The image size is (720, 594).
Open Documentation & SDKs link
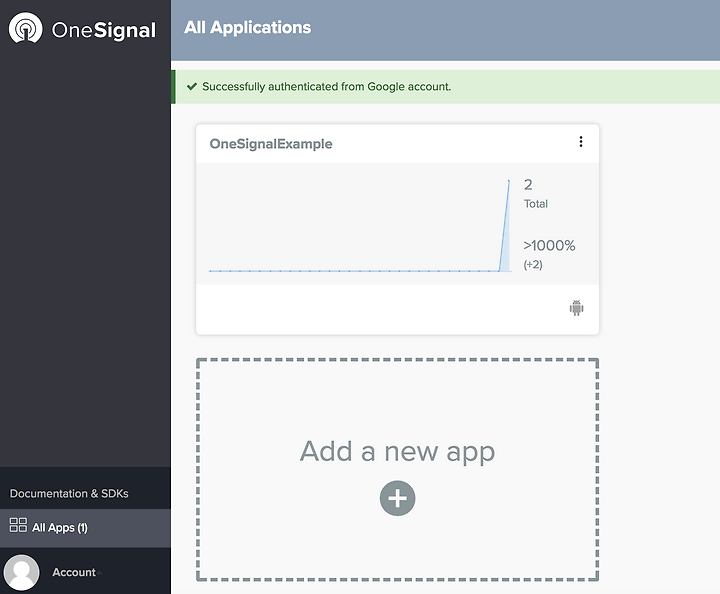[69, 493]
